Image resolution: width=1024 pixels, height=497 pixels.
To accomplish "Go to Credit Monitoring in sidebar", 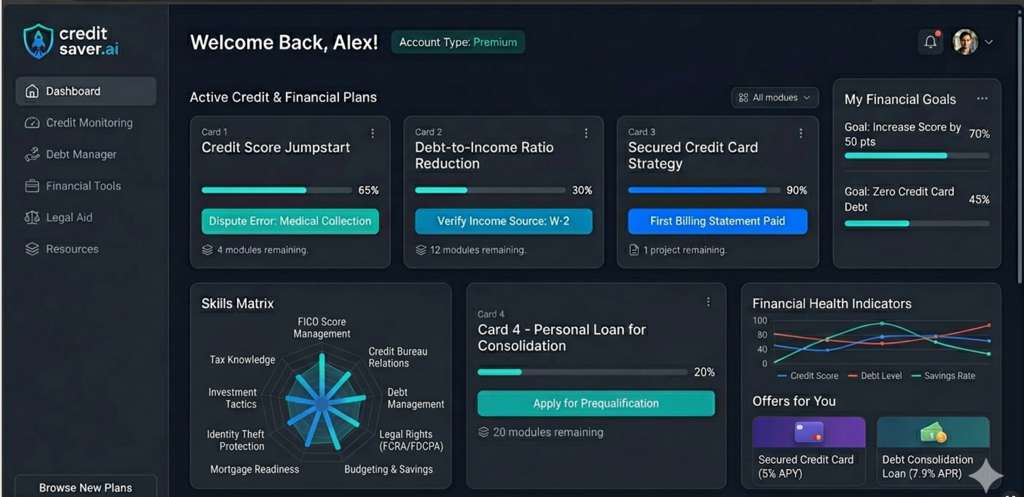I will coord(88,123).
